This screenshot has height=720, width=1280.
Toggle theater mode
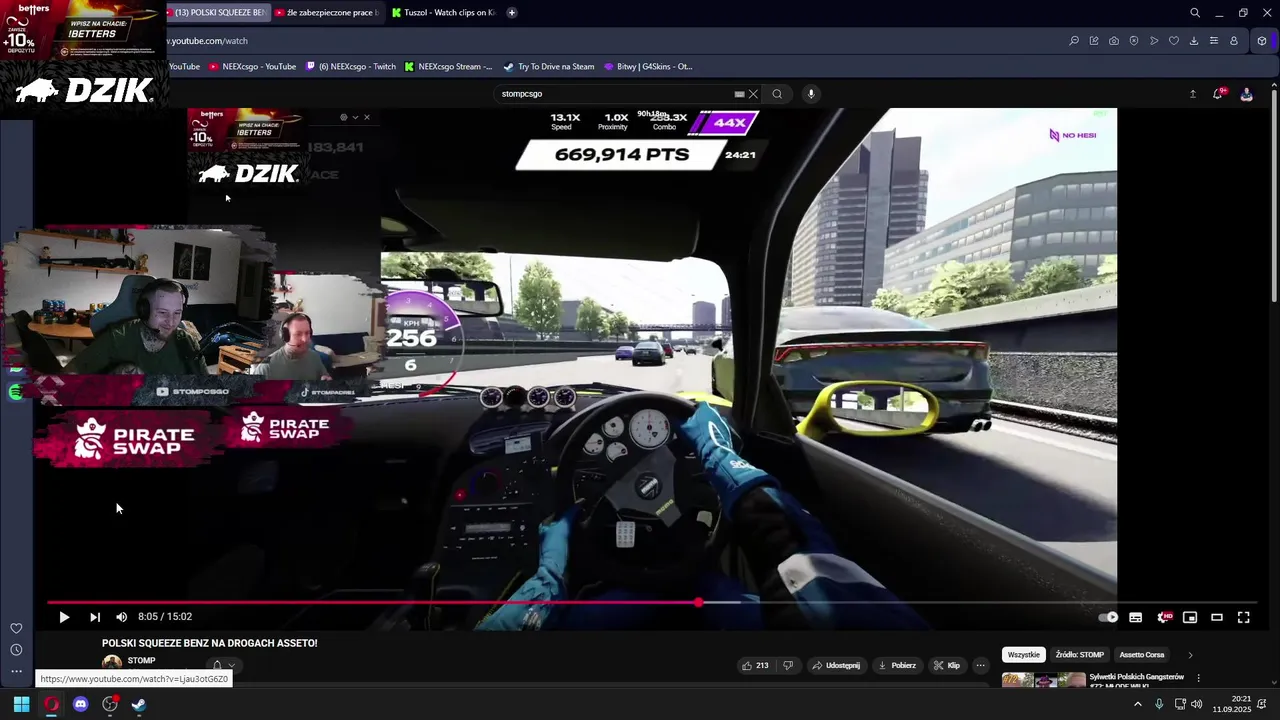tap(1217, 617)
